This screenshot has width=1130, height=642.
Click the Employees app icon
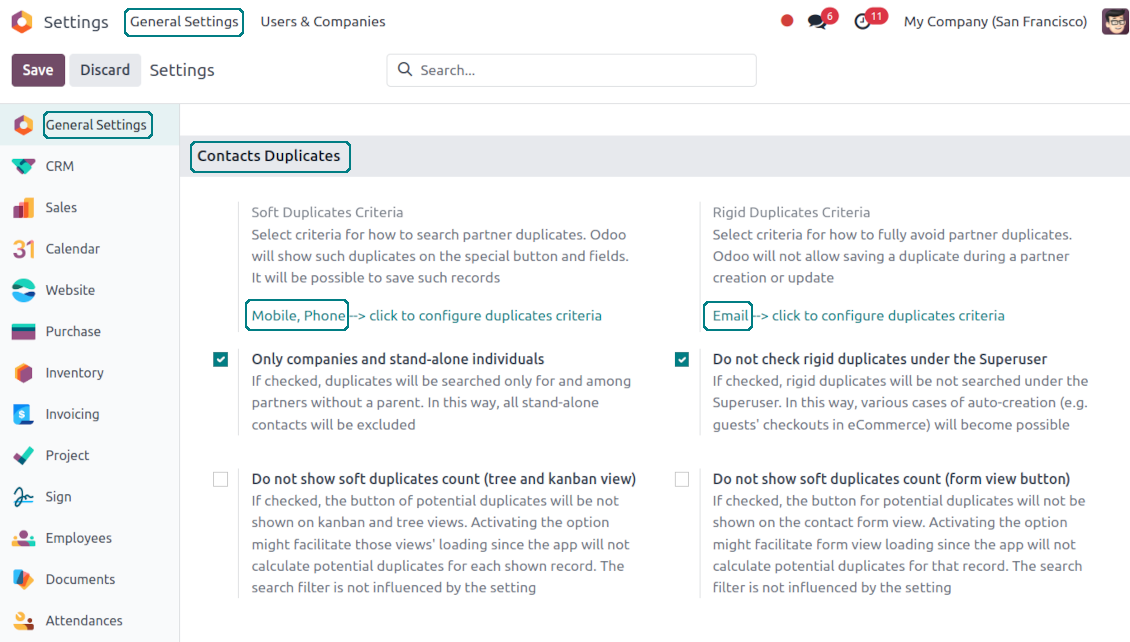[x=23, y=538]
